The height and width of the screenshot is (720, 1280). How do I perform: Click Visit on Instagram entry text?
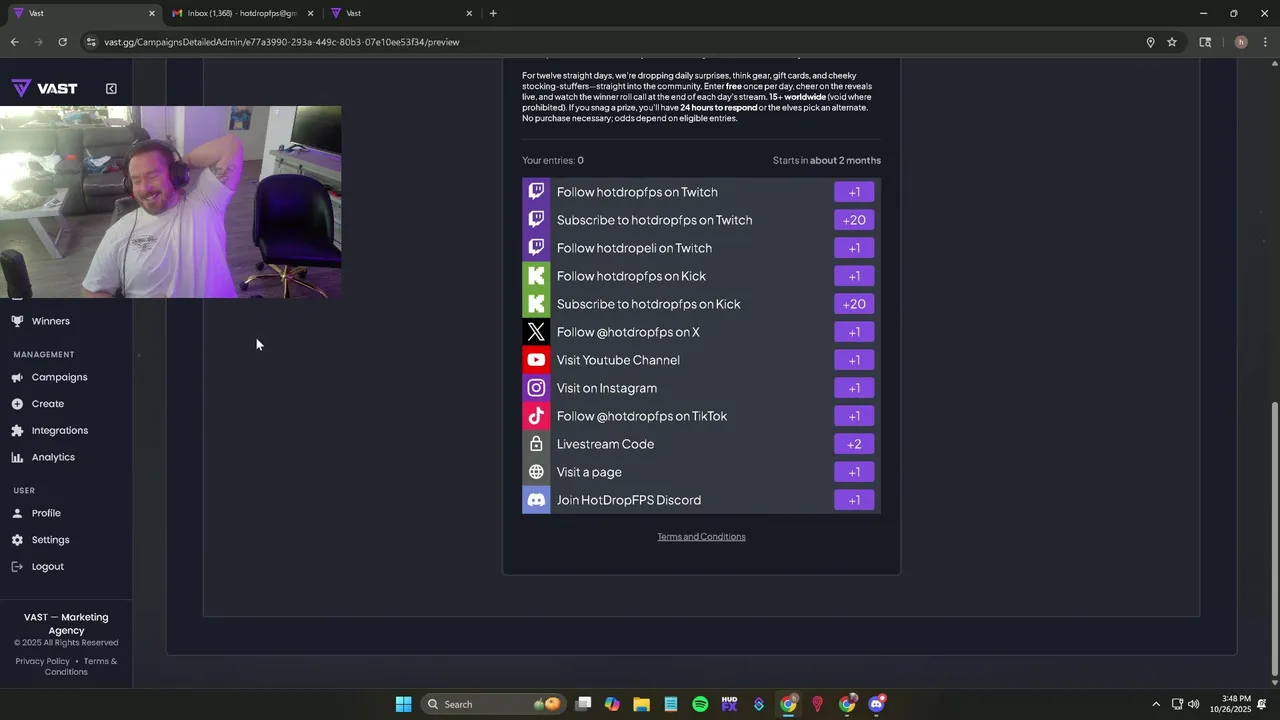607,388
